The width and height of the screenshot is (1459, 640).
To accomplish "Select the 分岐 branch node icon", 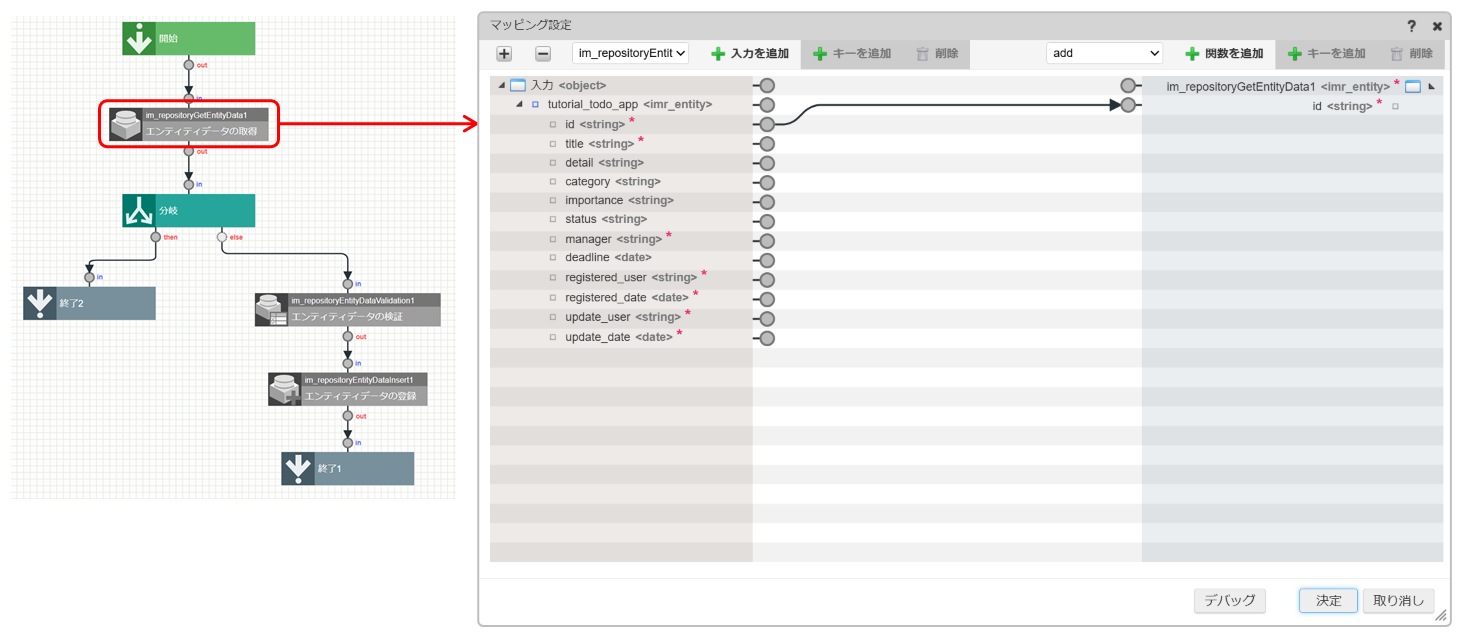I will point(139,211).
